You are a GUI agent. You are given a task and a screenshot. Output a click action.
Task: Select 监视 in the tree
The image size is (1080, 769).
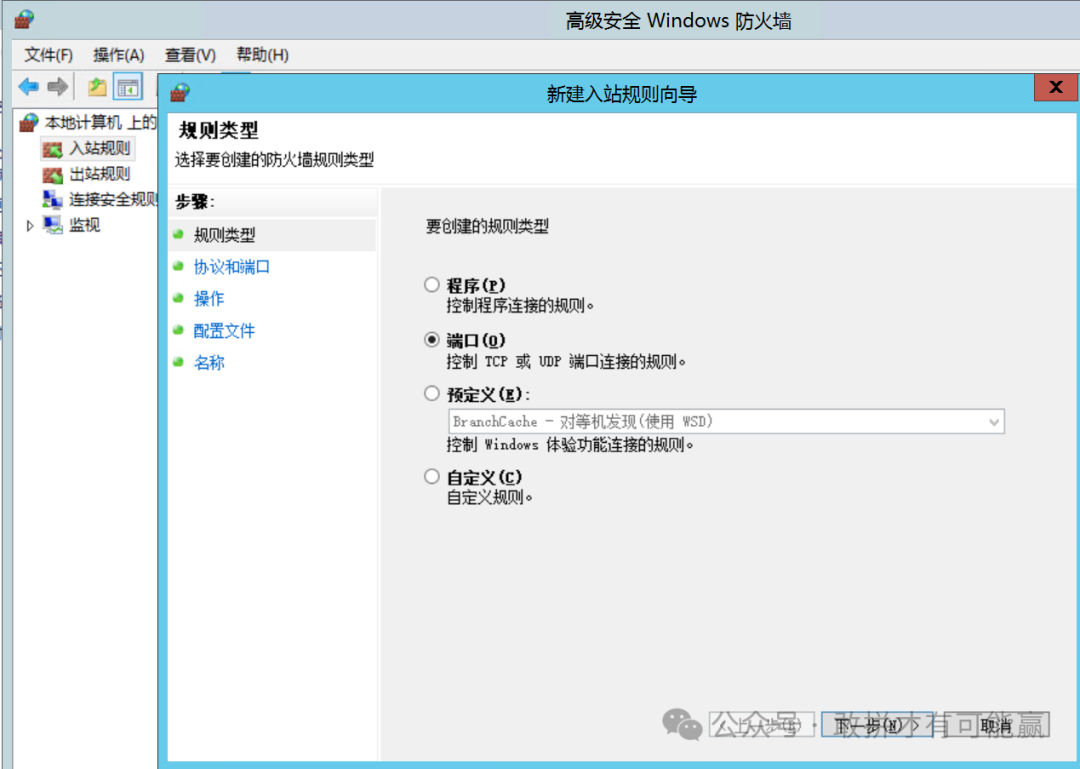(x=85, y=225)
